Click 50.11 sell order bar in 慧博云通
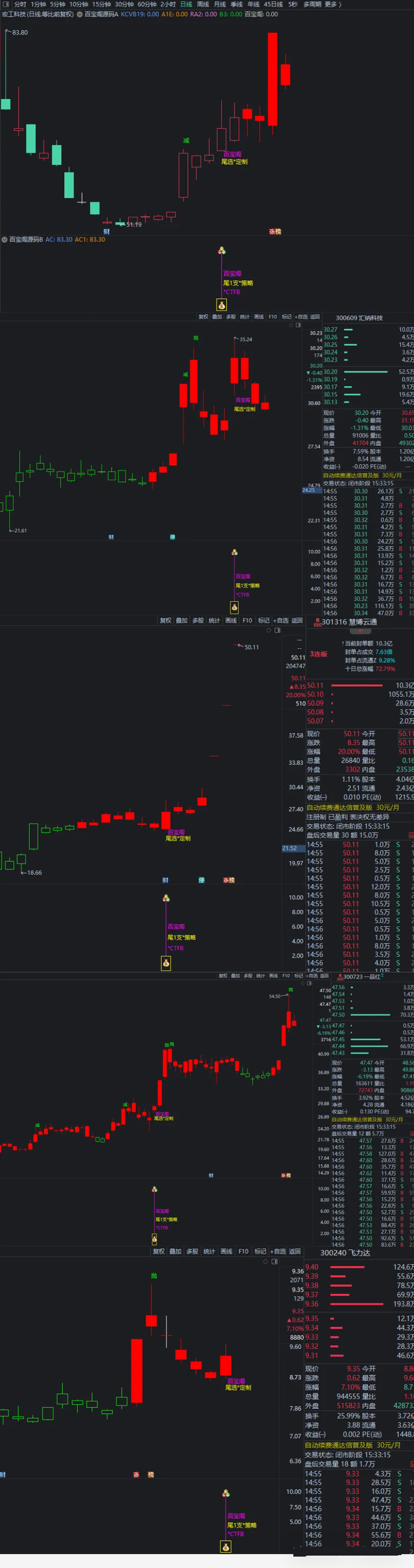The image size is (414, 1568). point(357,685)
